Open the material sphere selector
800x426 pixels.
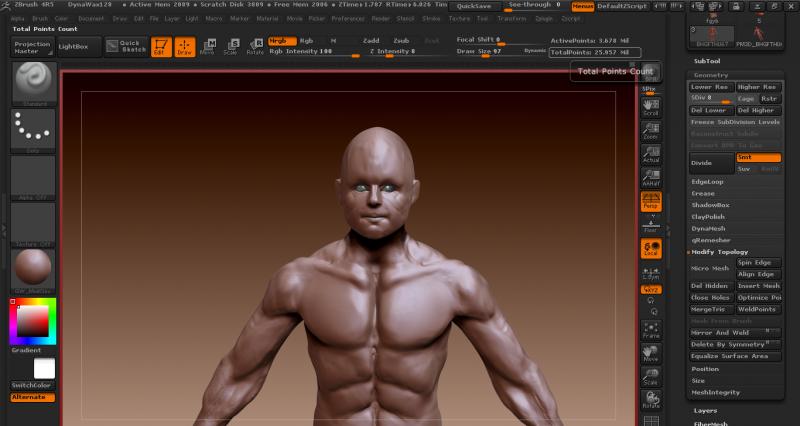pyautogui.click(x=33, y=271)
